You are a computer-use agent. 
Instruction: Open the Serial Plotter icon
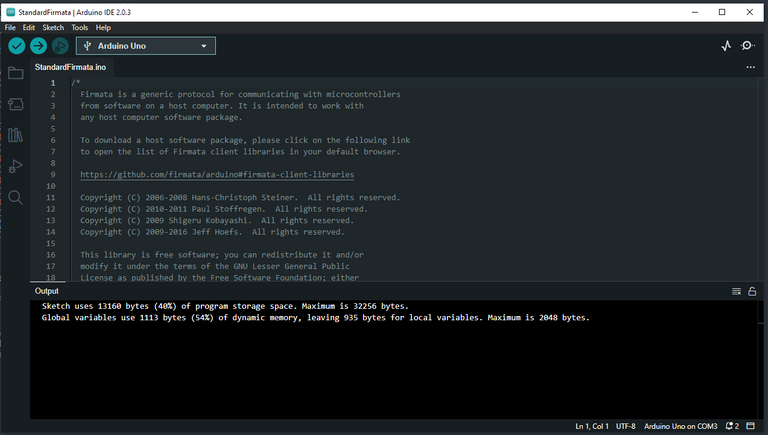pos(726,46)
